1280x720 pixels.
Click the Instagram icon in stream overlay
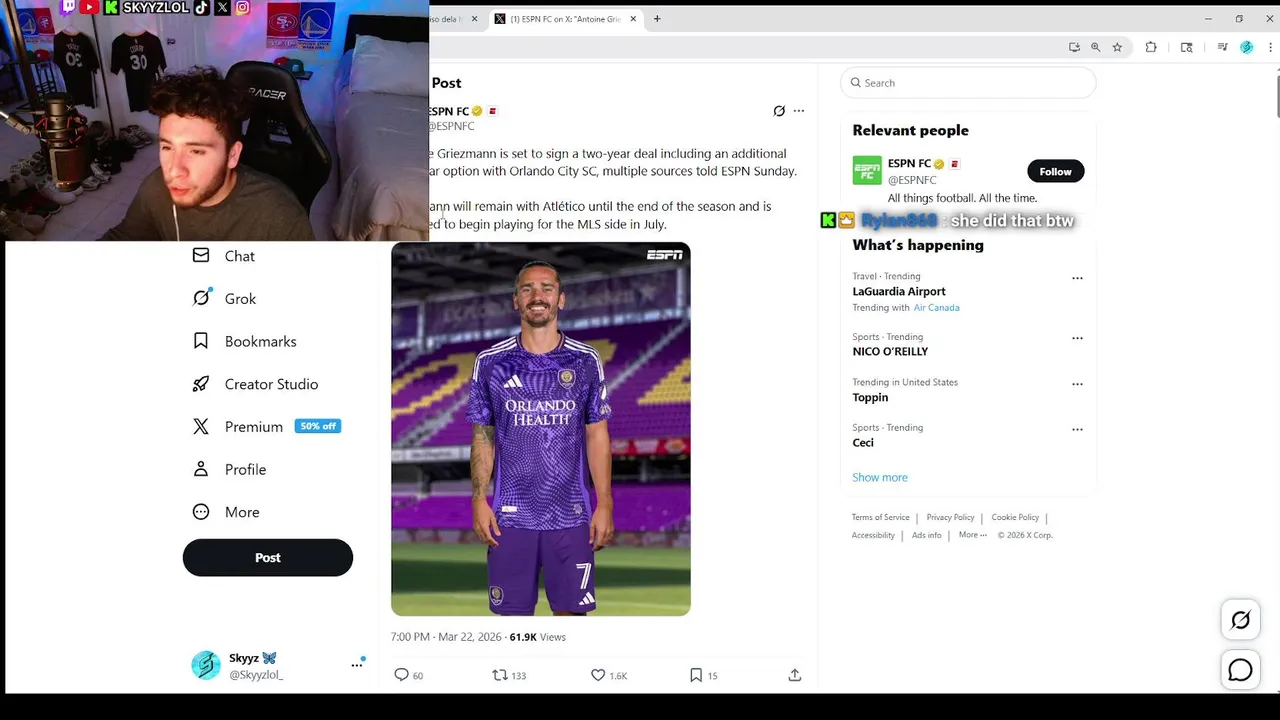point(242,7)
